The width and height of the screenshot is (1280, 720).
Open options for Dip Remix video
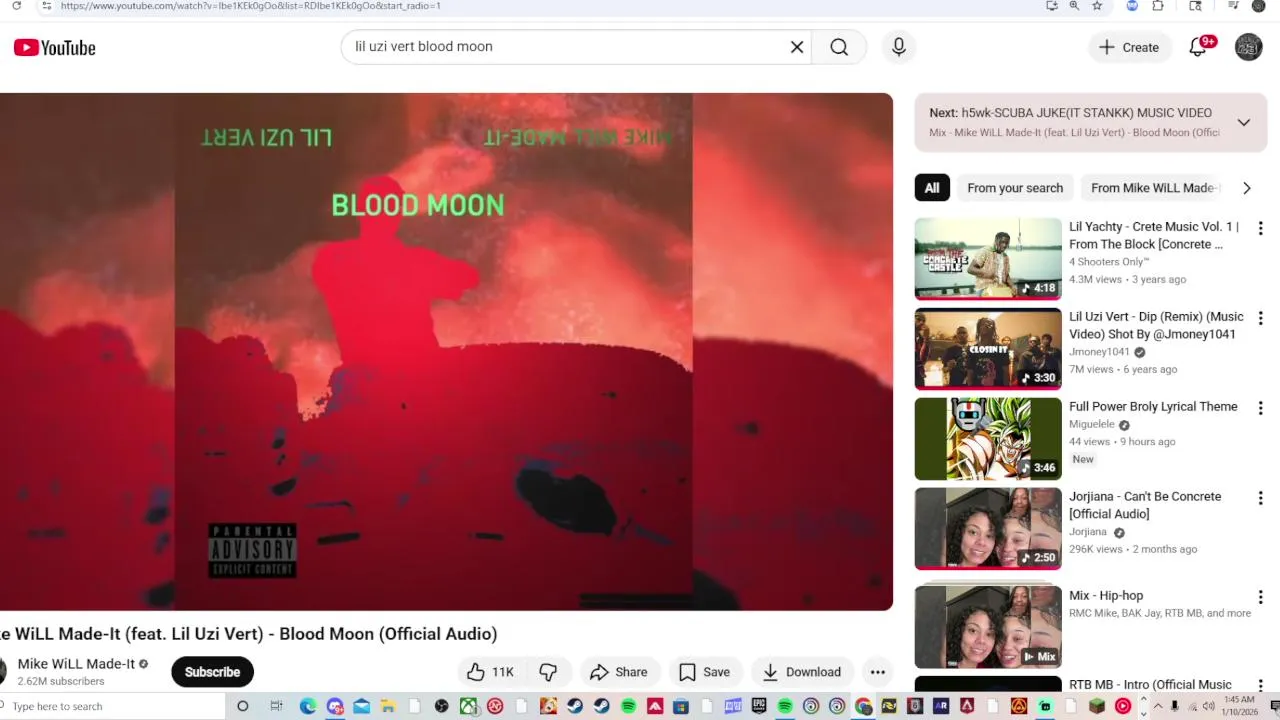pos(1260,318)
